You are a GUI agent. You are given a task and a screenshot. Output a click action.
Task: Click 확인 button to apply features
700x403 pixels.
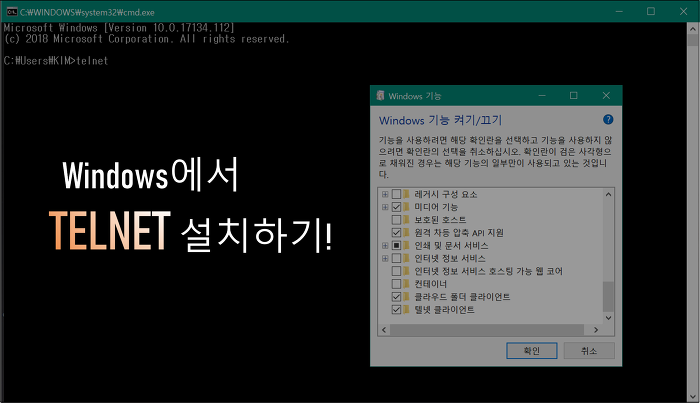tap(532, 351)
